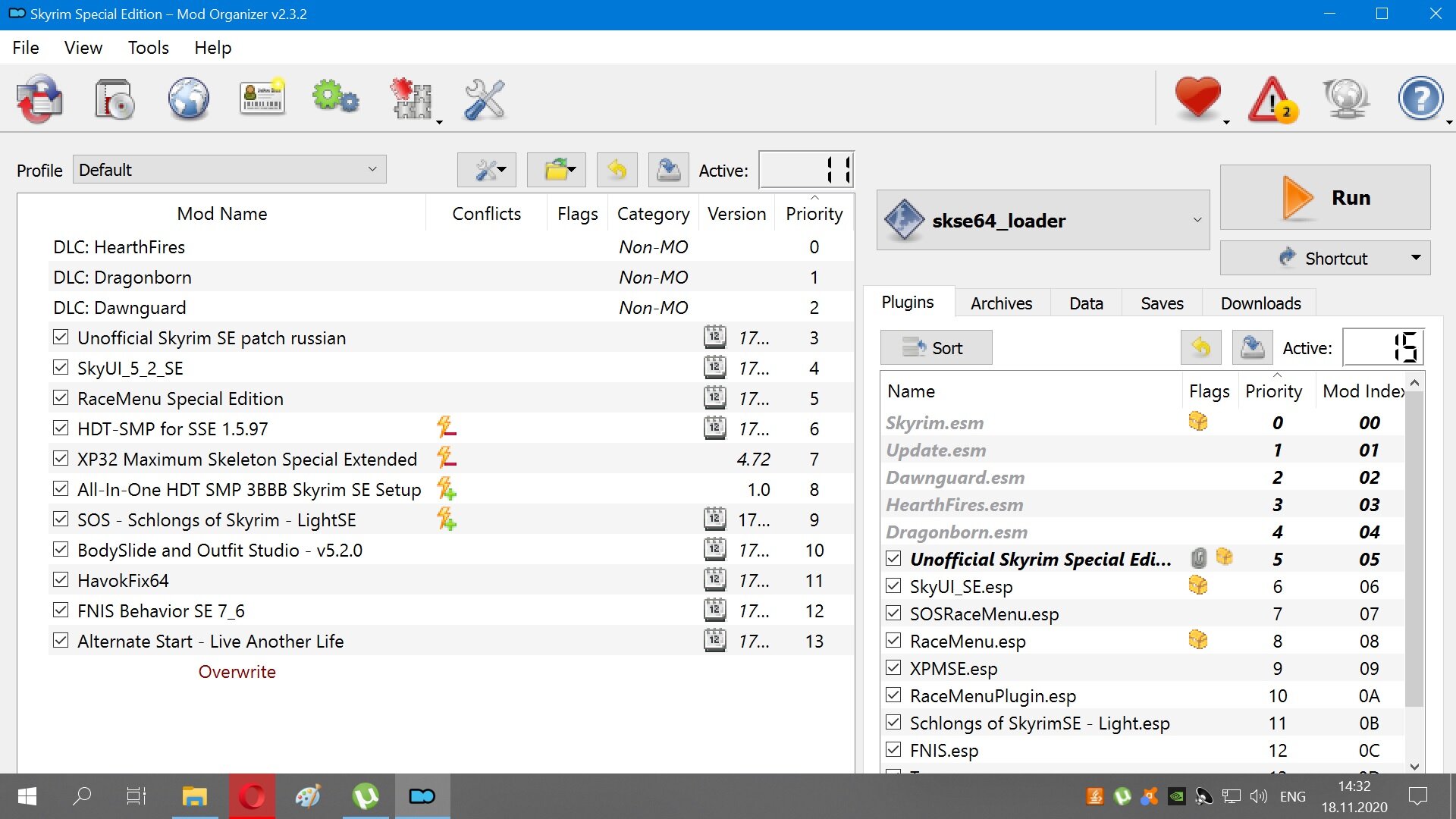Open the Help menu
The width and height of the screenshot is (1456, 819).
point(212,48)
